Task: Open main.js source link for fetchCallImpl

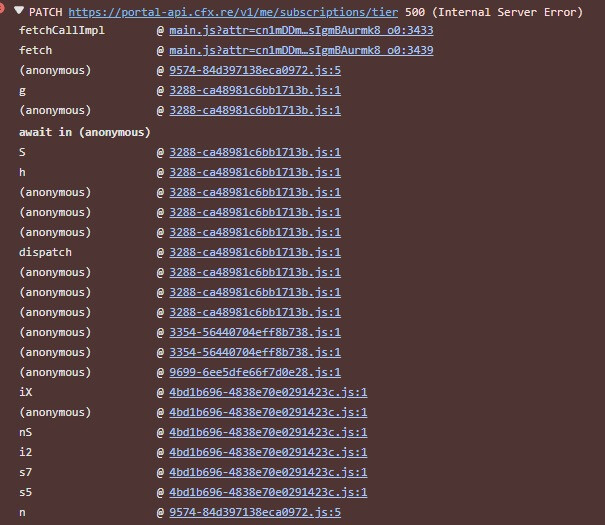Action: pos(301,31)
